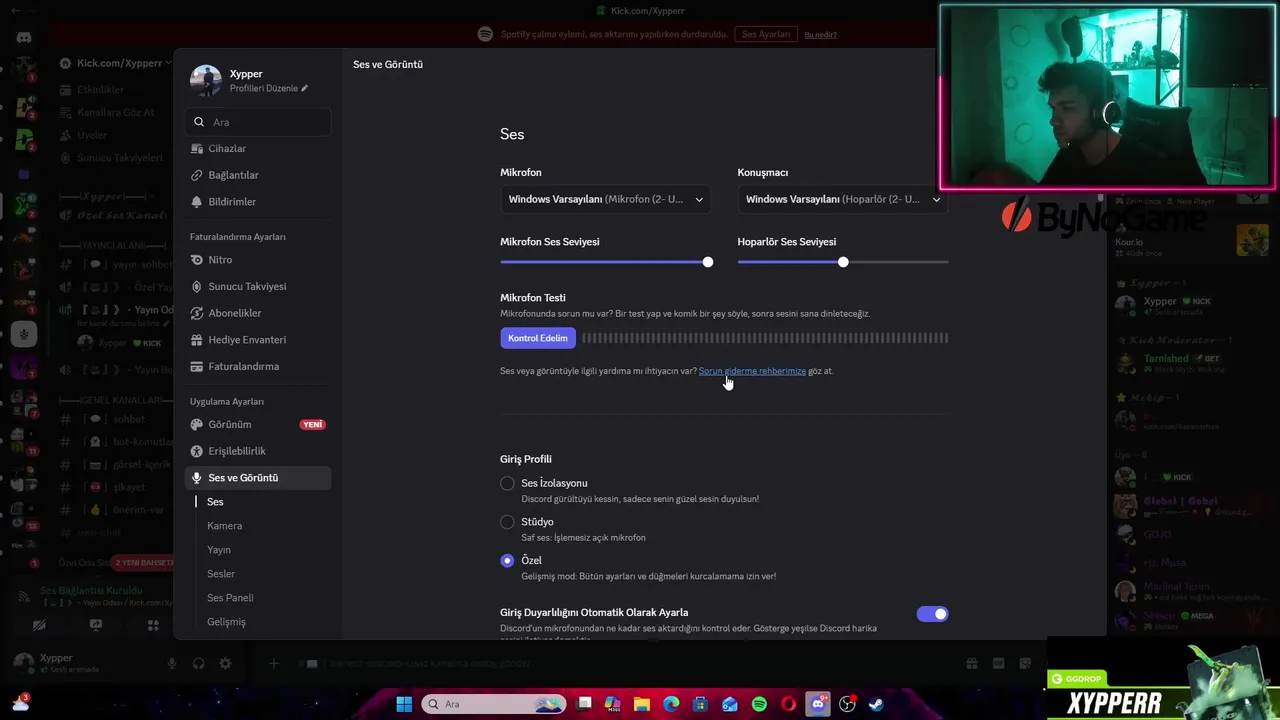Select Ses İzolasyonu input profile
Screen dimensions: 1280x720
pos(507,483)
